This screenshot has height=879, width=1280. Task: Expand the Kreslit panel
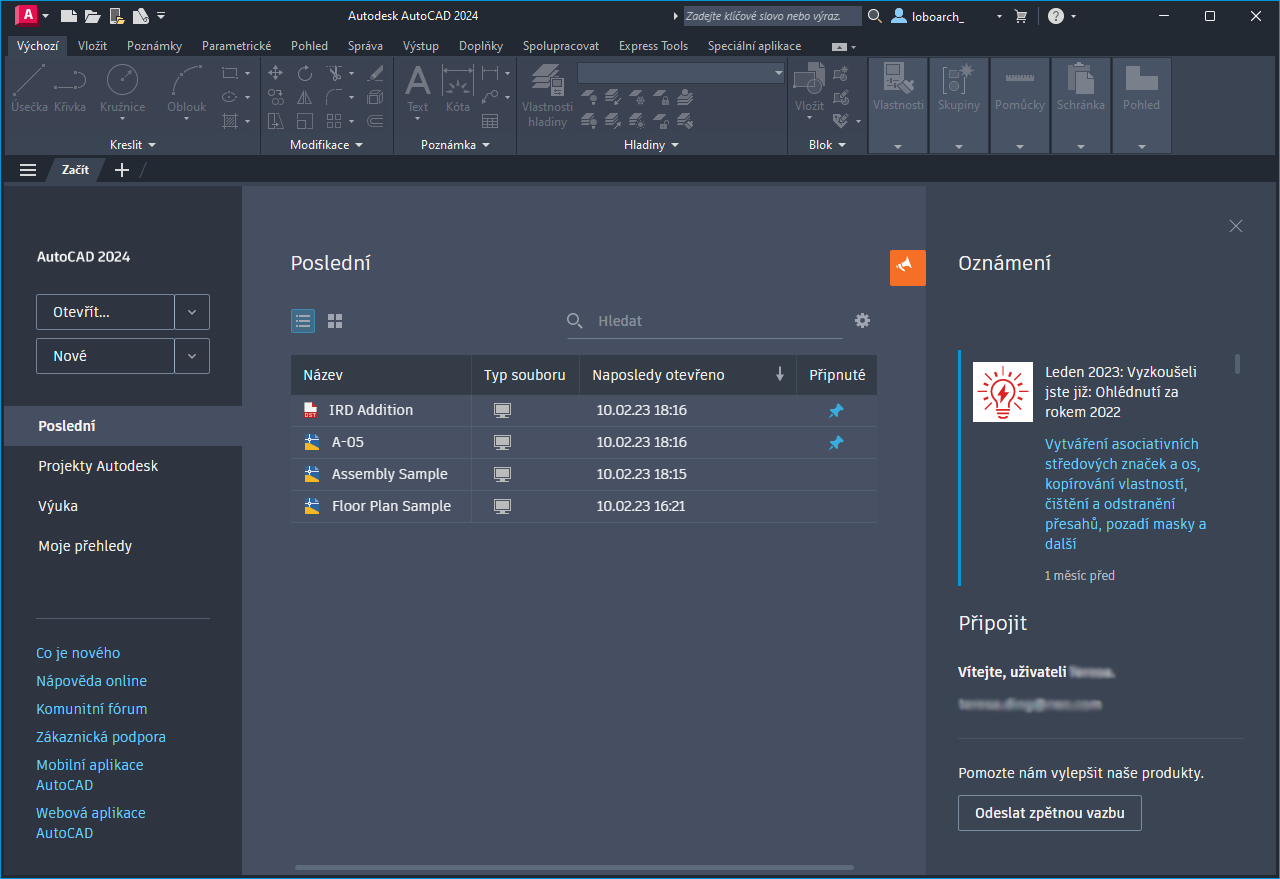(133, 145)
